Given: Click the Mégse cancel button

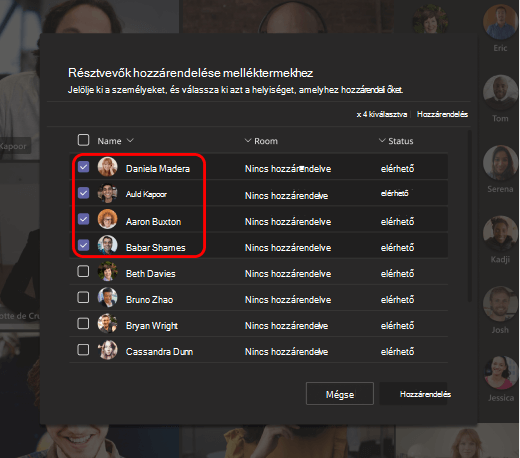Looking at the screenshot, I should click(340, 394).
